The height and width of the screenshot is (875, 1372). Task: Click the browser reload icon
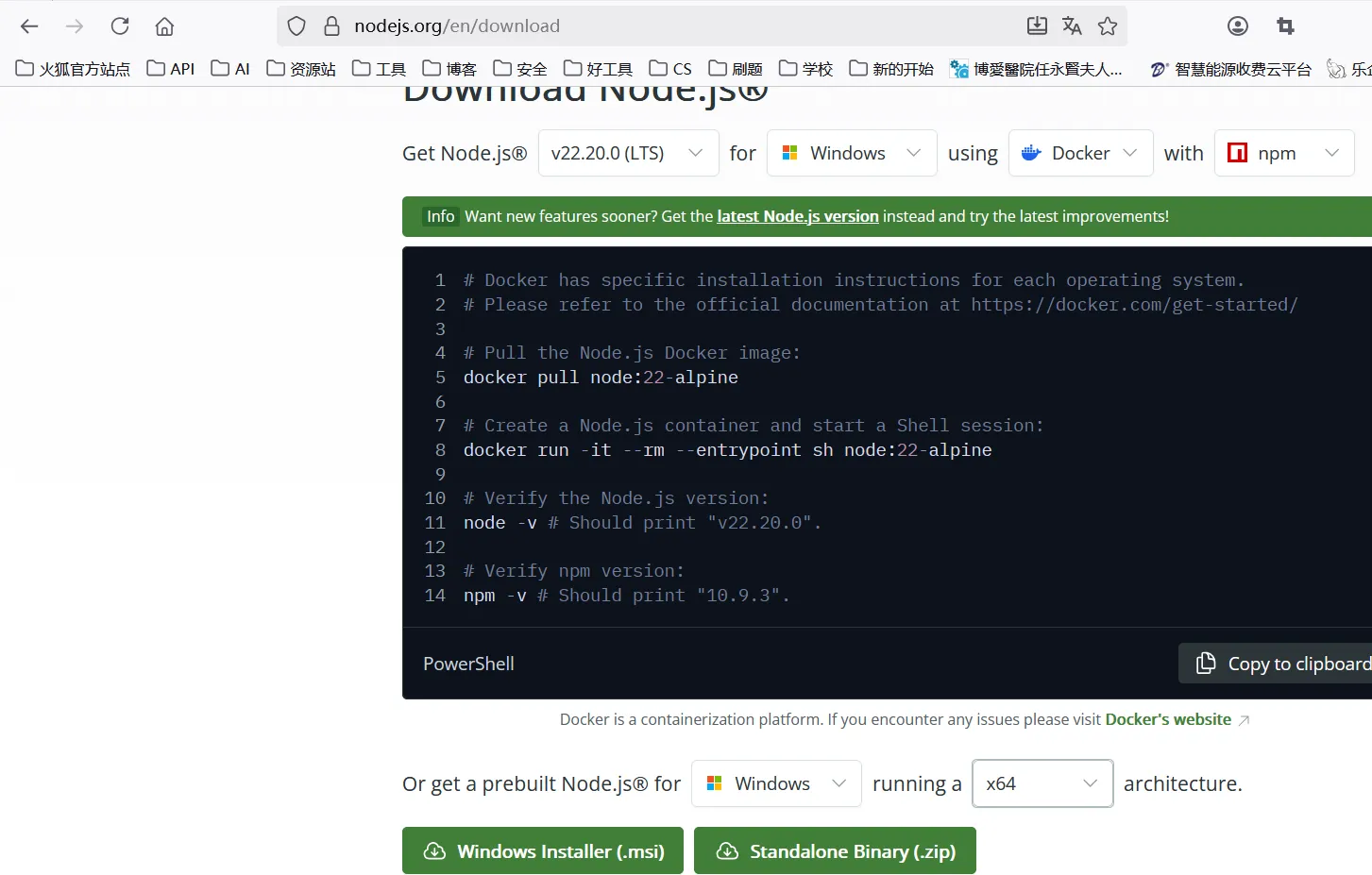(120, 26)
